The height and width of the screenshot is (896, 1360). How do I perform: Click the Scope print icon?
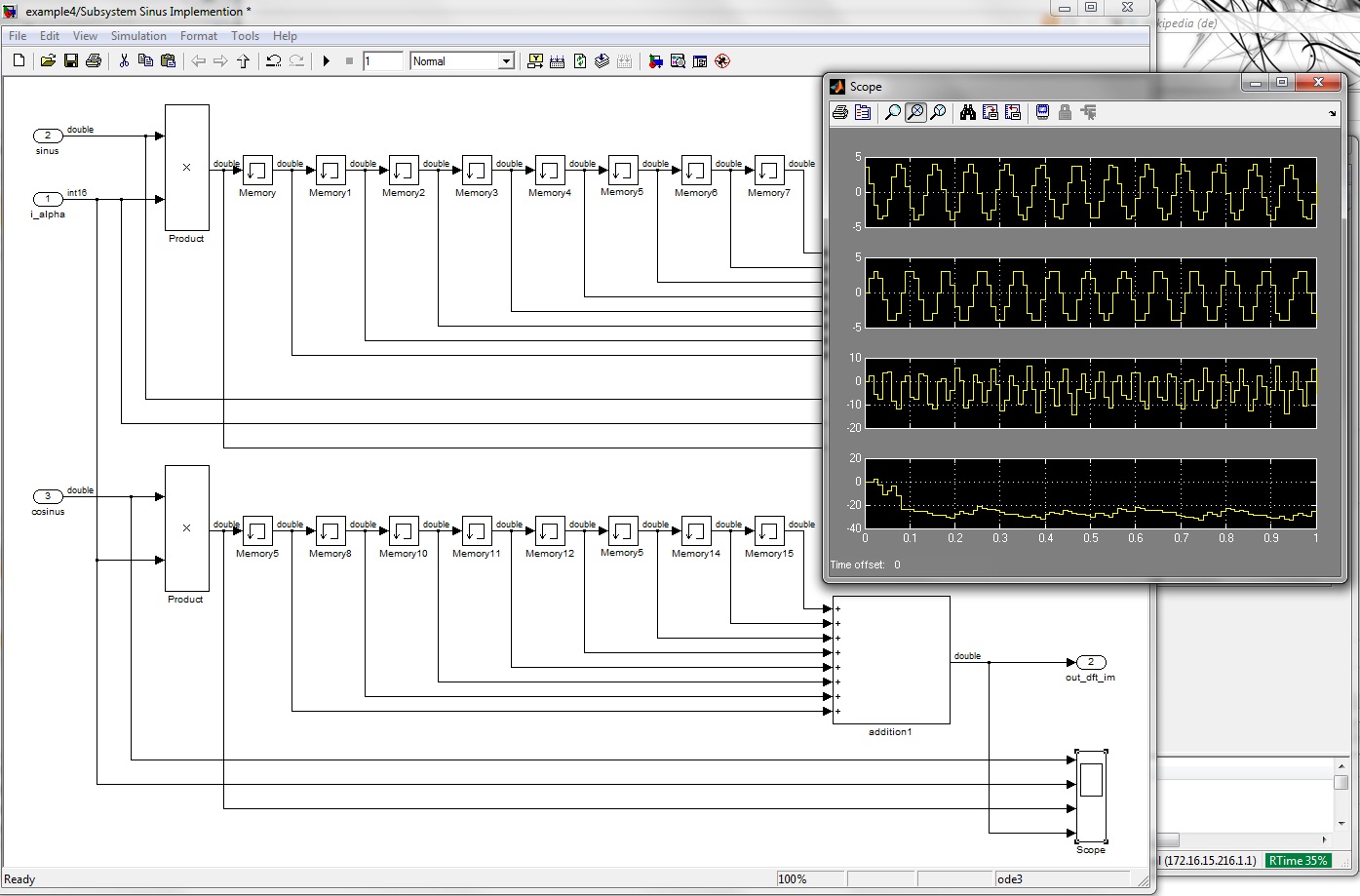coord(840,113)
